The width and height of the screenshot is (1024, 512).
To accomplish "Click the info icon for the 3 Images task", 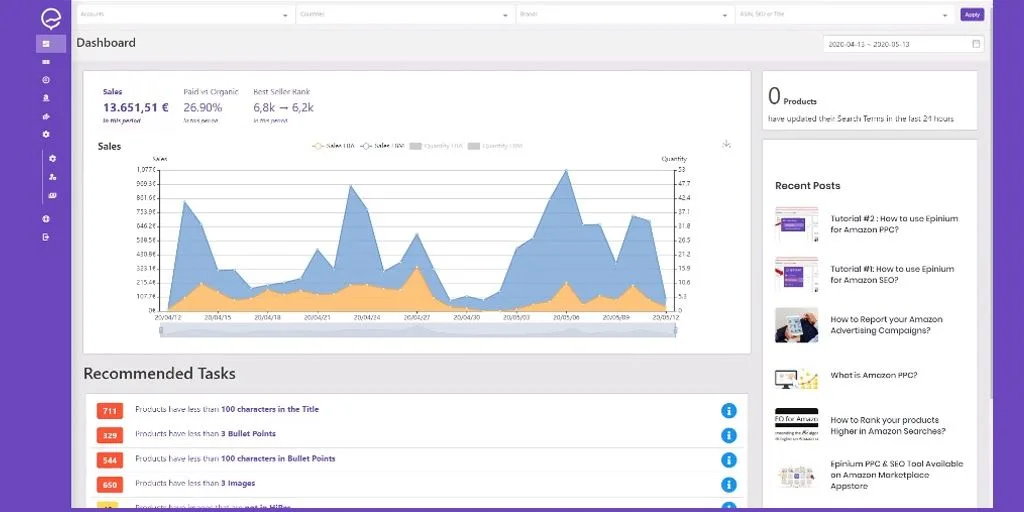I will click(x=729, y=485).
